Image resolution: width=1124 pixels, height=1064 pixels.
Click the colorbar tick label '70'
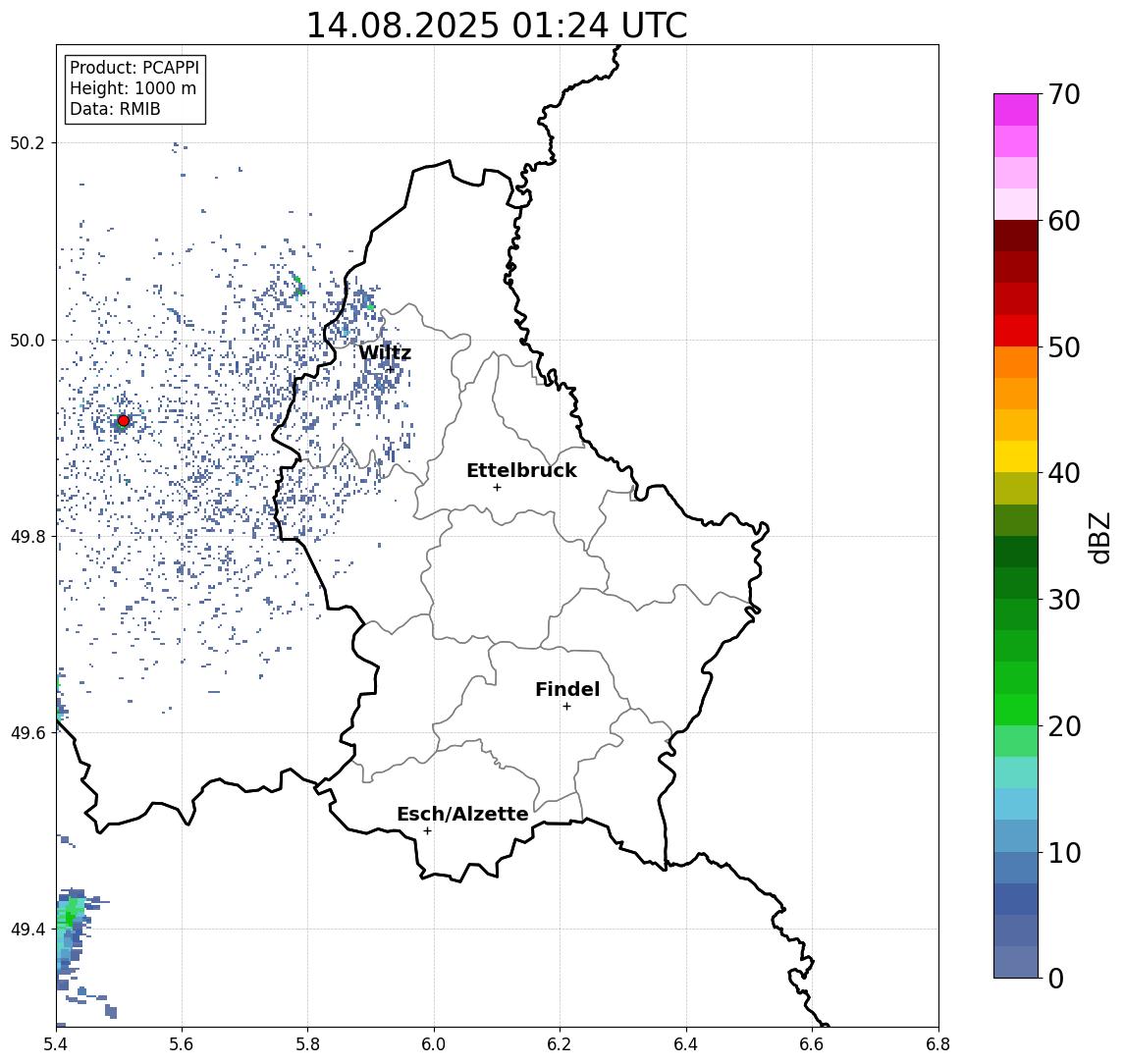click(x=1064, y=94)
